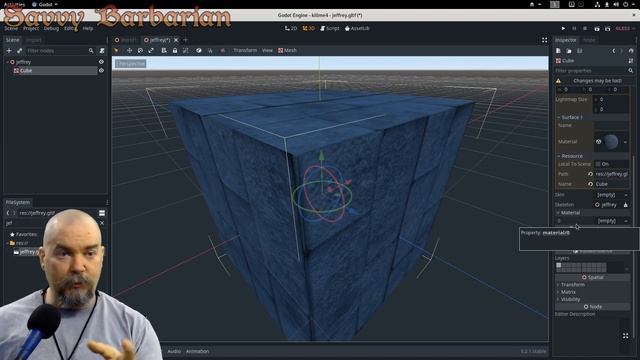Open the Perspective view menu button
Image resolution: width=640 pixels, height=360 pixels.
[130, 64]
